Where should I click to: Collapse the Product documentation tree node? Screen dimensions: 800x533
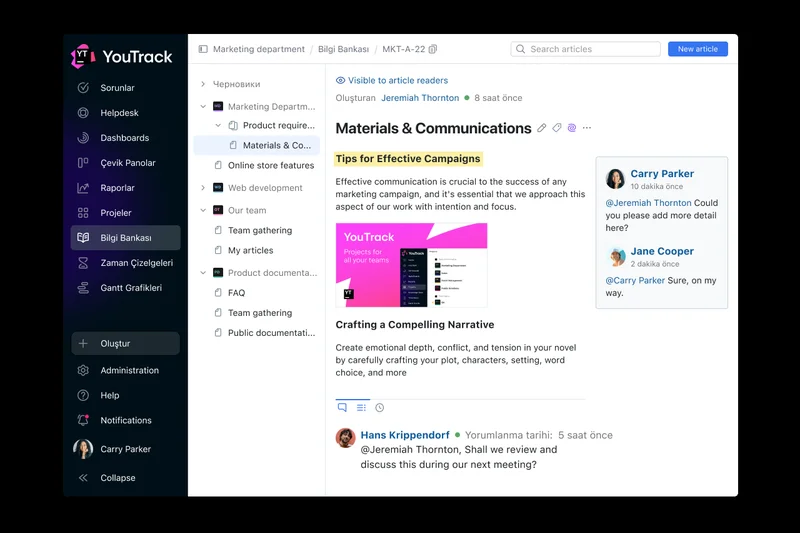pos(203,273)
